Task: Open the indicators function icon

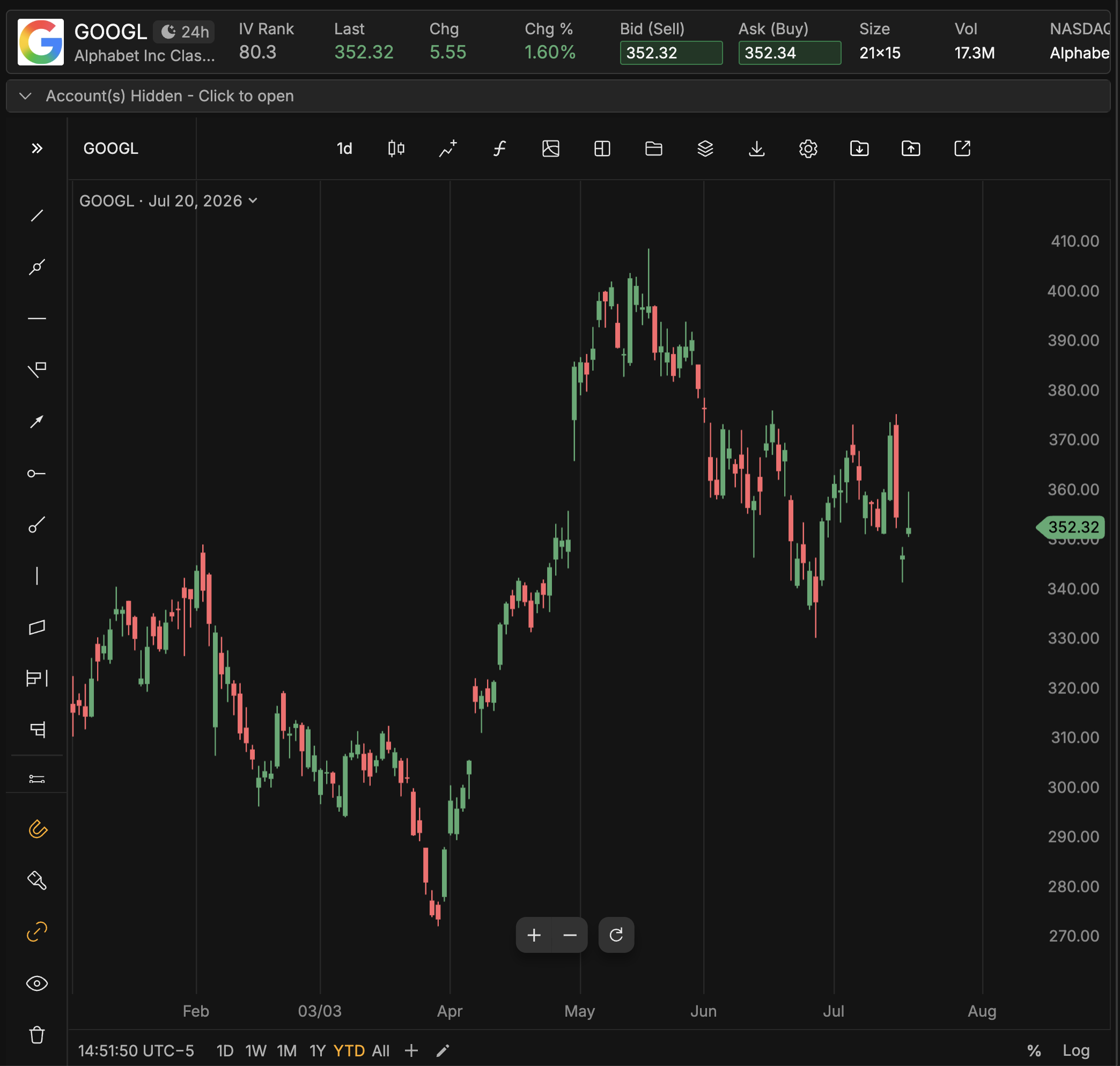Action: tap(499, 149)
